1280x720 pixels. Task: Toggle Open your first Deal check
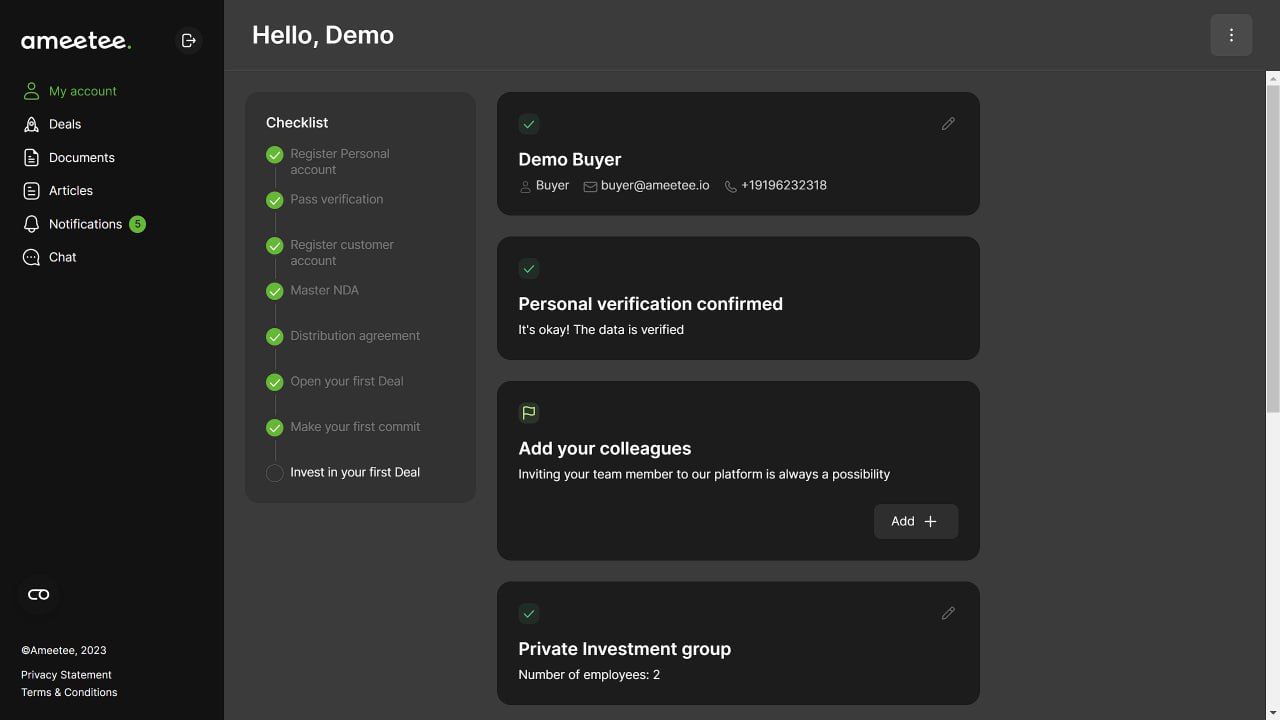(x=274, y=382)
